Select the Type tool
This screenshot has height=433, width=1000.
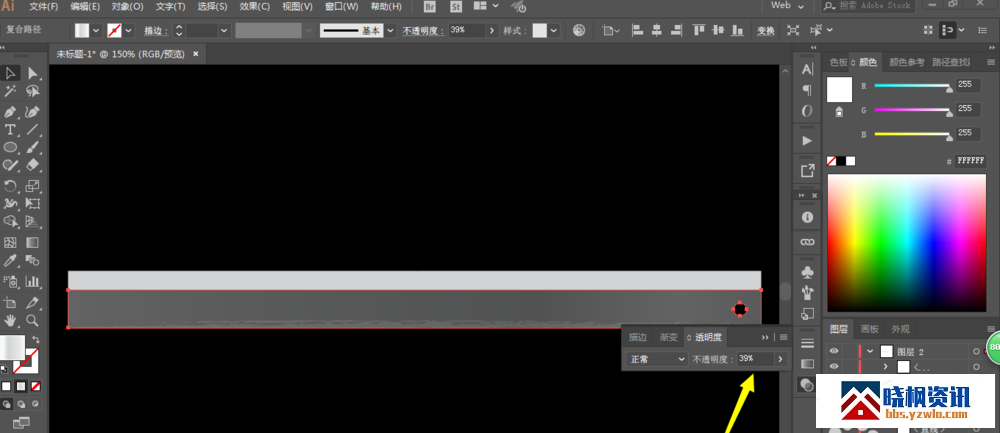click(x=11, y=130)
